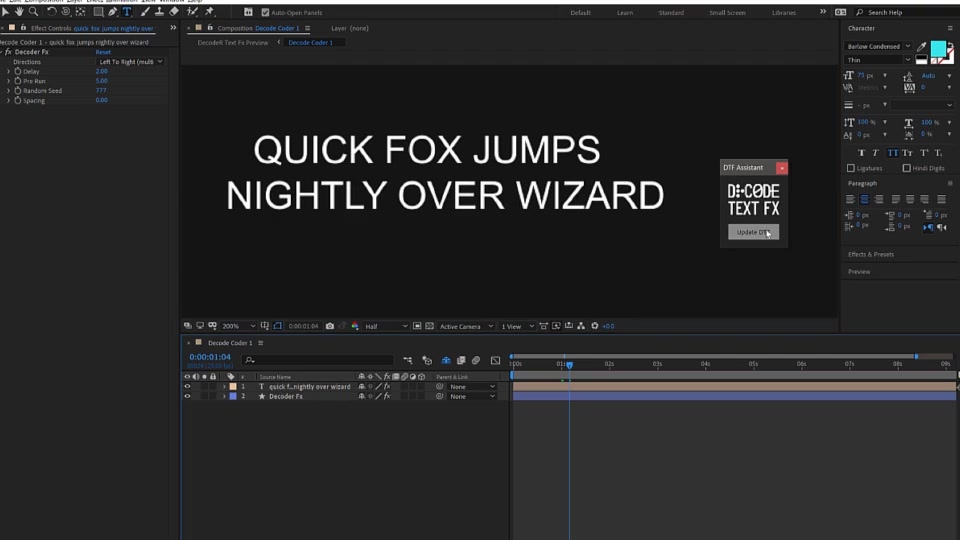Open the 1 View layout dropdown

pos(517,326)
